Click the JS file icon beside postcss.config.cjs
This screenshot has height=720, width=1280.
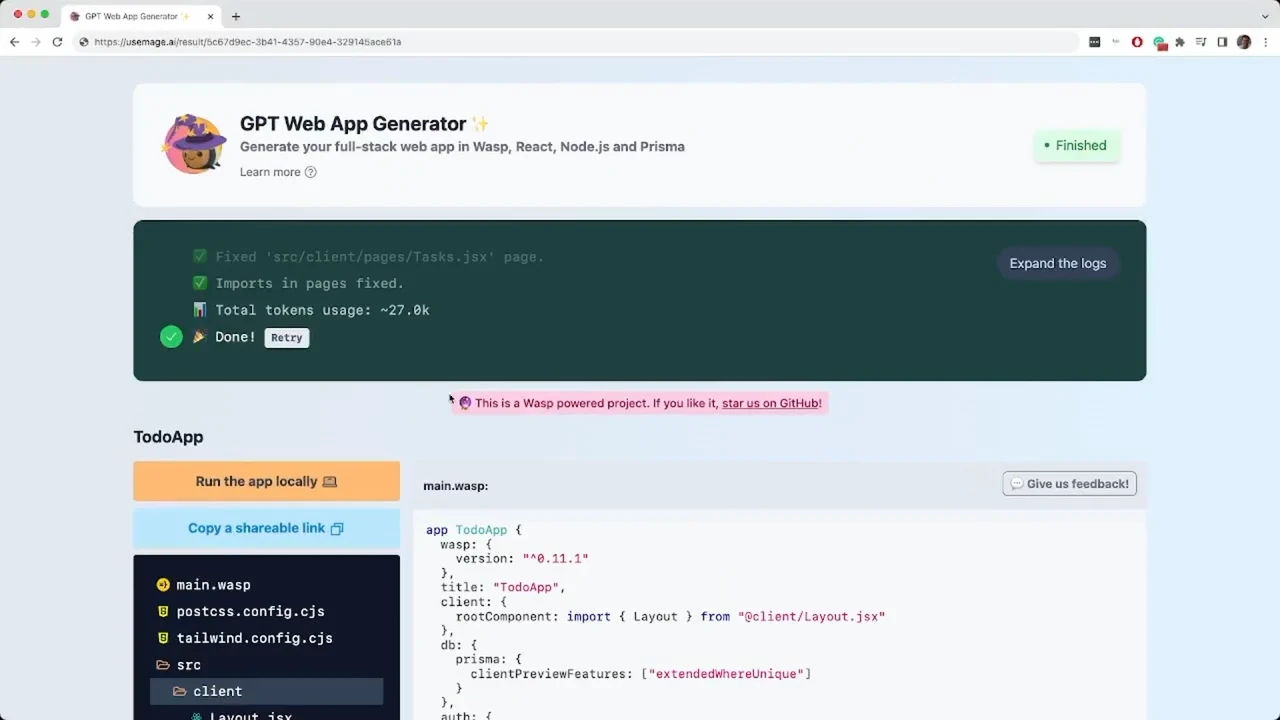pos(163,611)
